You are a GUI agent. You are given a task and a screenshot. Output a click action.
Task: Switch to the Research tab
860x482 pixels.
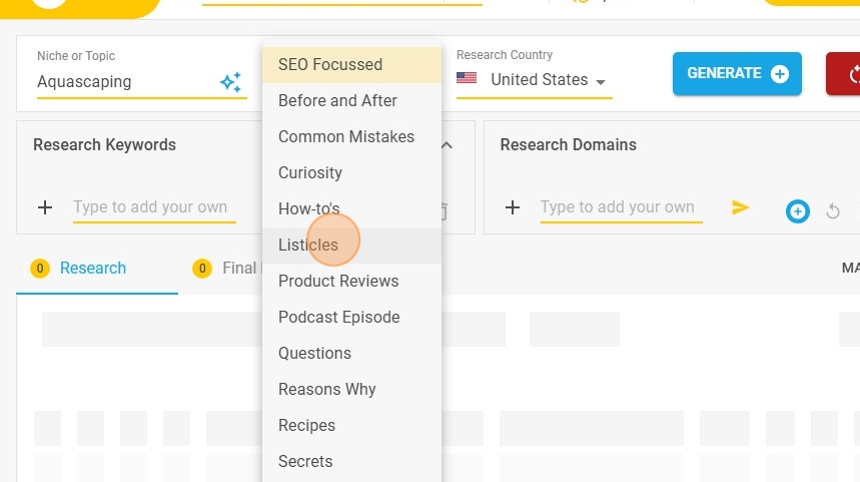click(93, 268)
